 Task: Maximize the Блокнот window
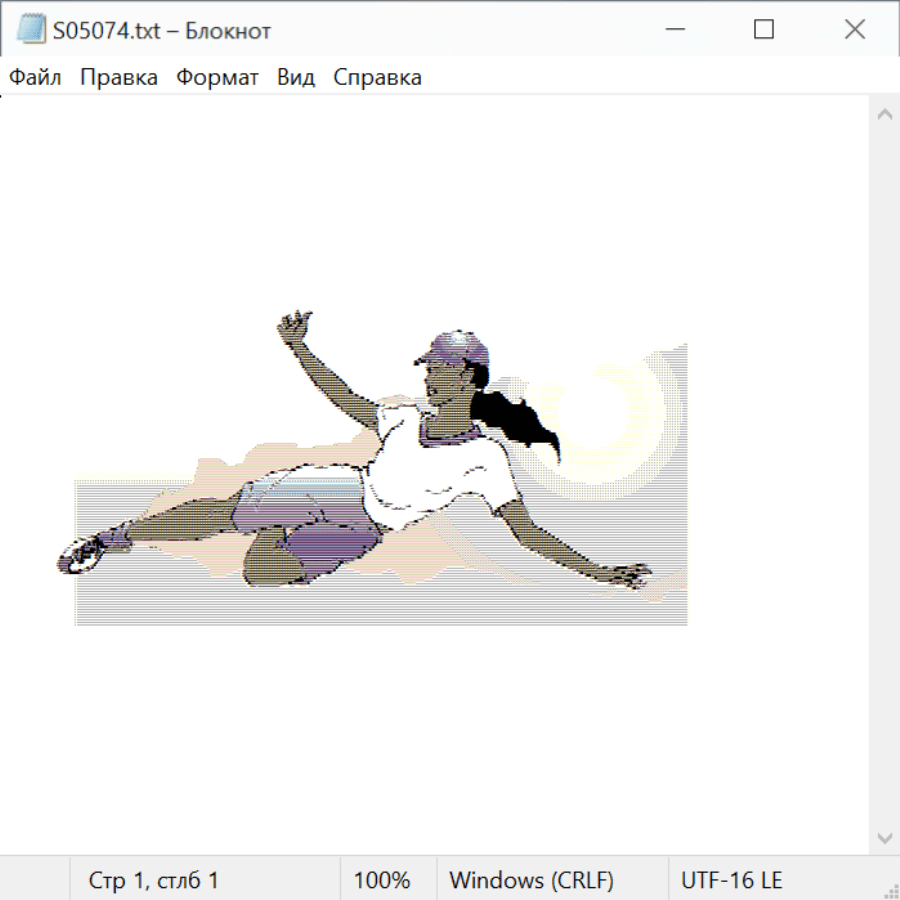(764, 30)
